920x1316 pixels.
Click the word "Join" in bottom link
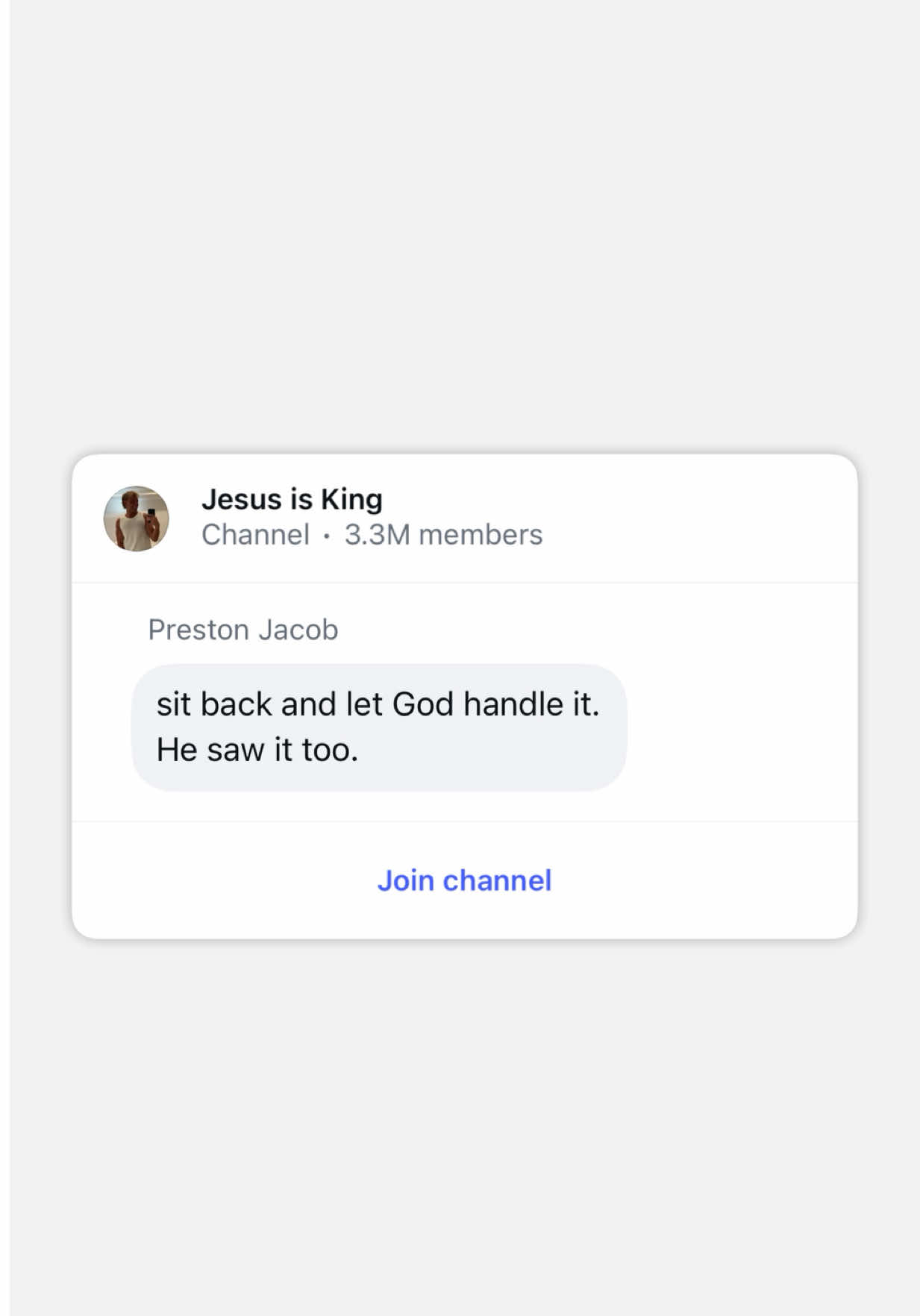(405, 880)
